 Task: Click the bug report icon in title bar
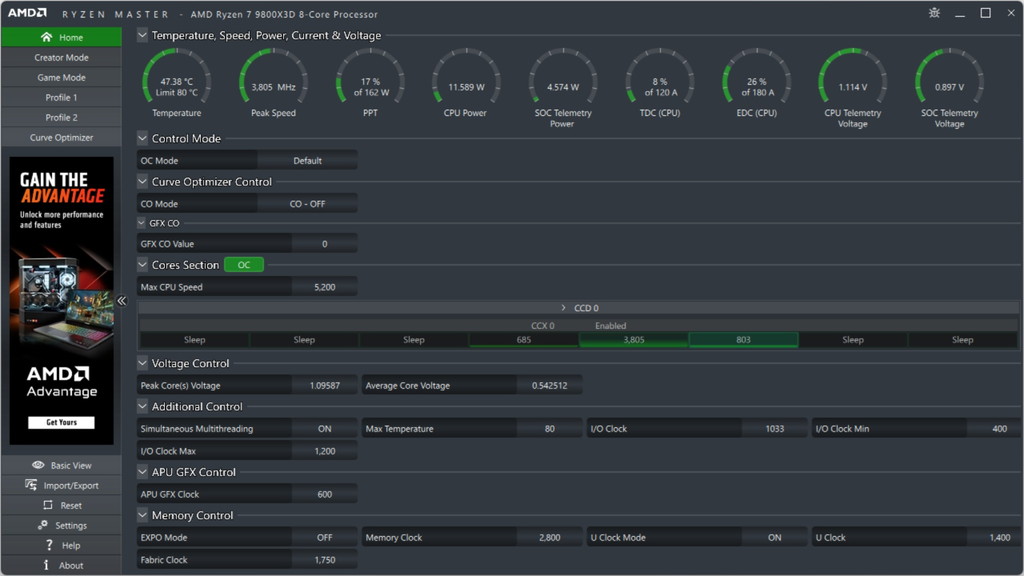(x=935, y=13)
